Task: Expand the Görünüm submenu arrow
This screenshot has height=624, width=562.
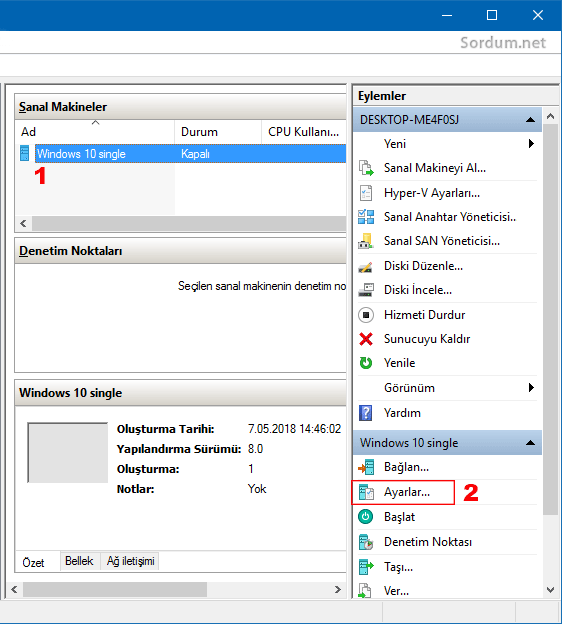Action: (531, 388)
